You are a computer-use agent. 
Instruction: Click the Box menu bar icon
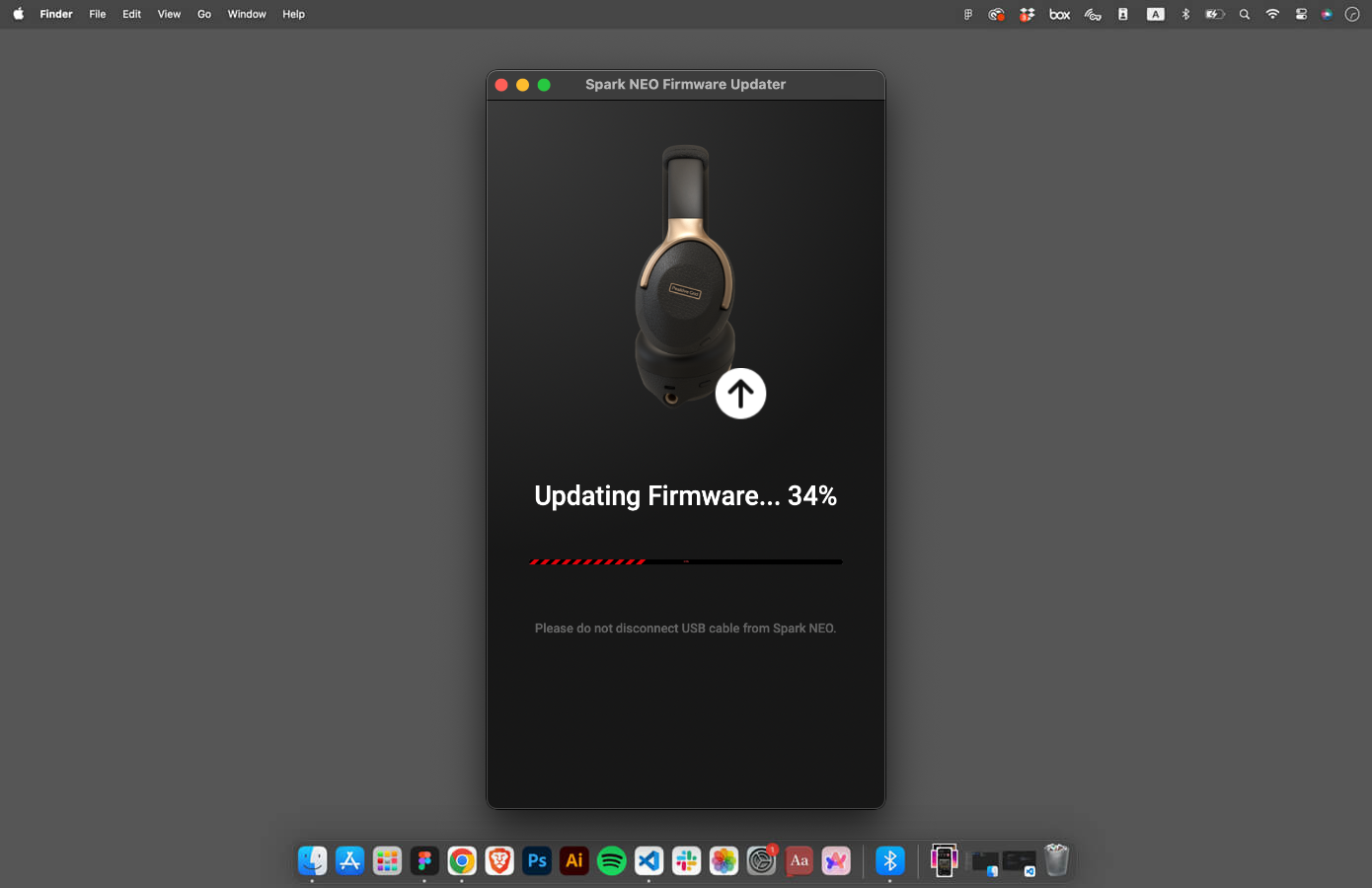pos(1060,14)
